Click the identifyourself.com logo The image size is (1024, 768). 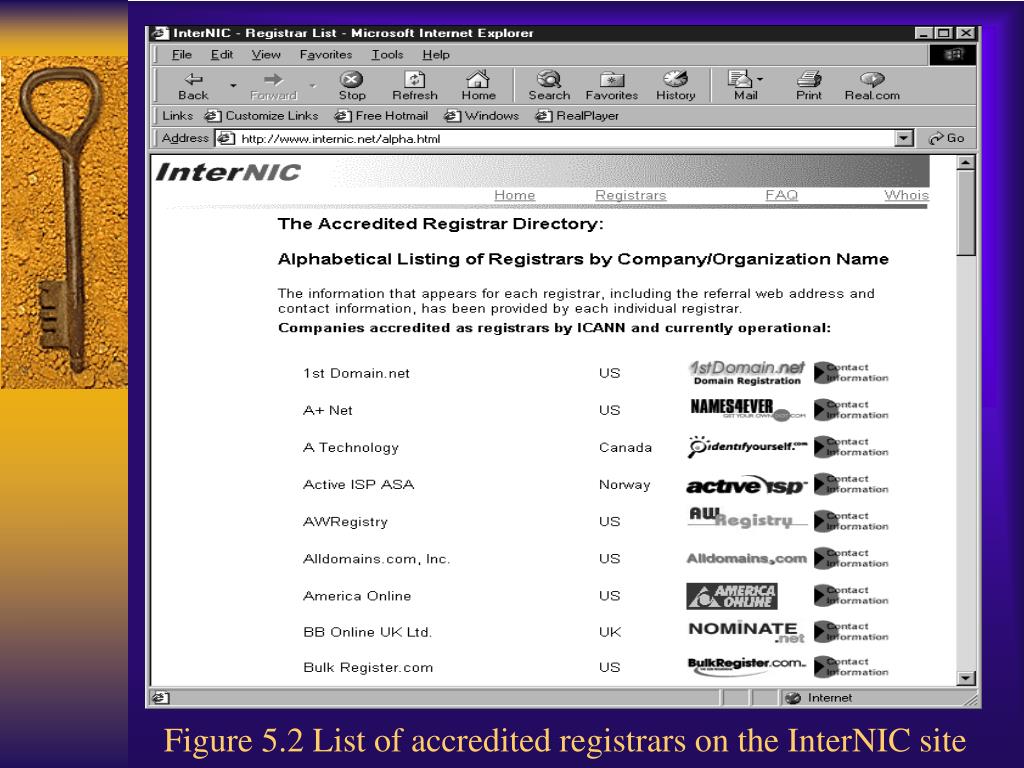(747, 447)
